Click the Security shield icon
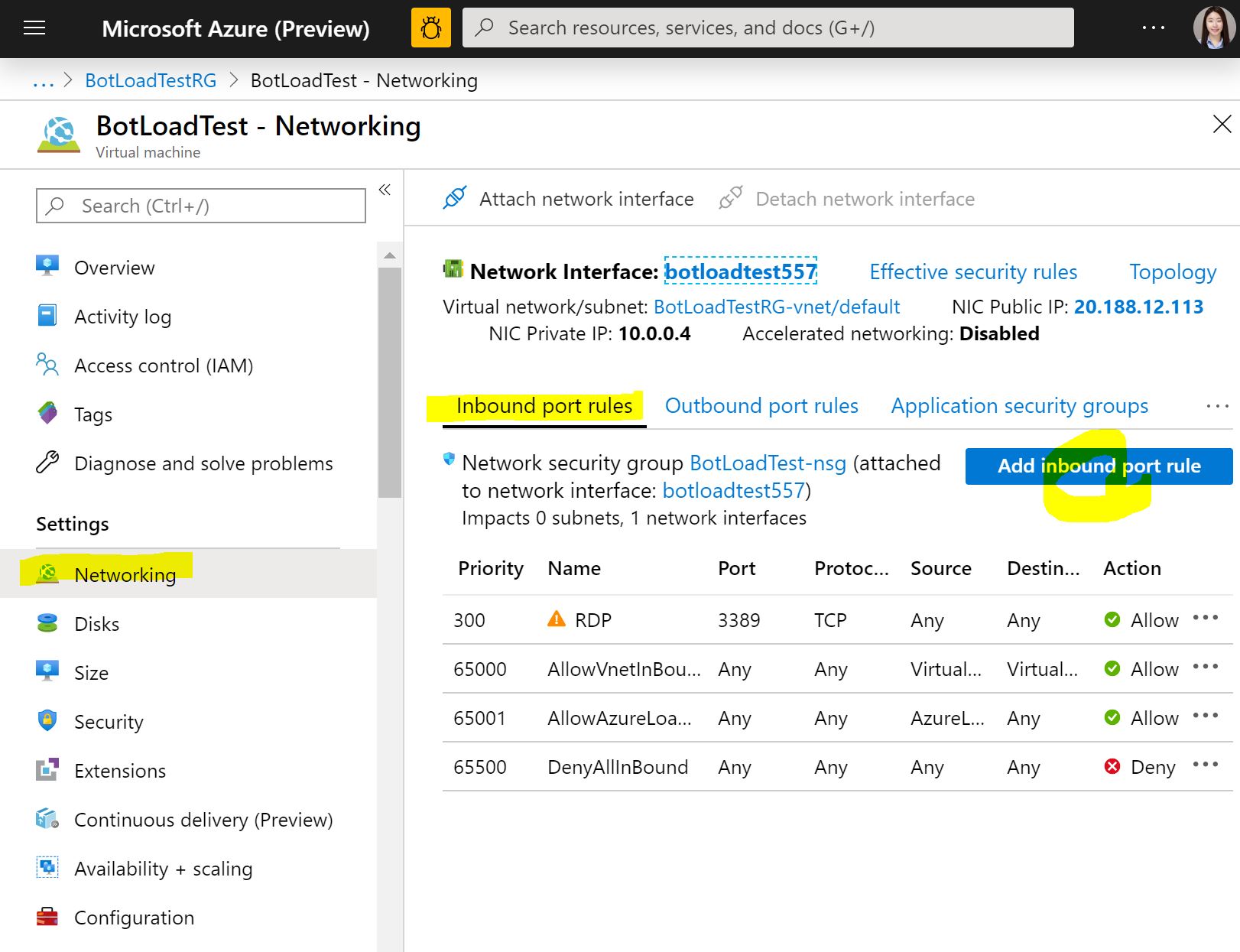 click(x=47, y=720)
